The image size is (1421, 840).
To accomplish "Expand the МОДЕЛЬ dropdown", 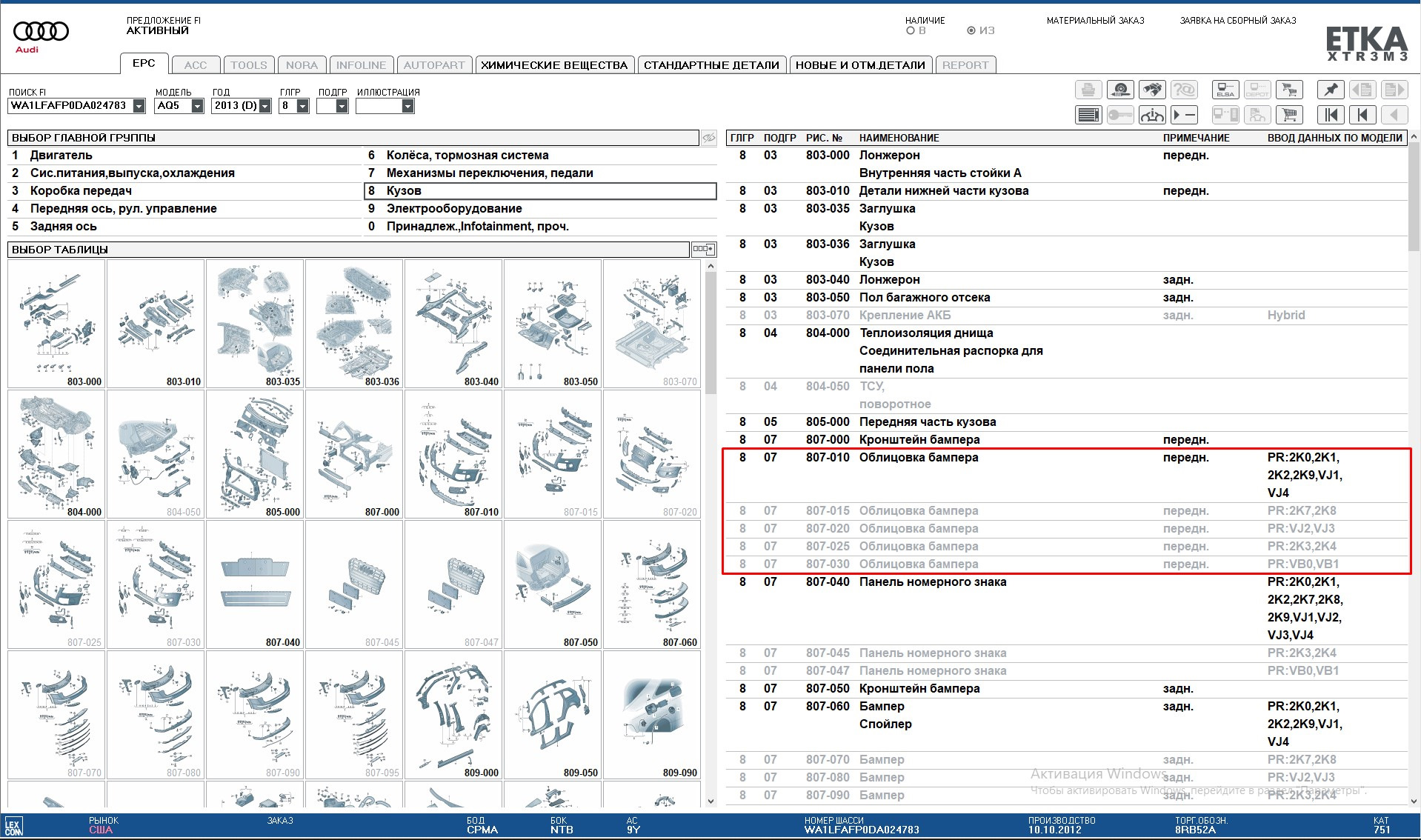I will click(197, 106).
